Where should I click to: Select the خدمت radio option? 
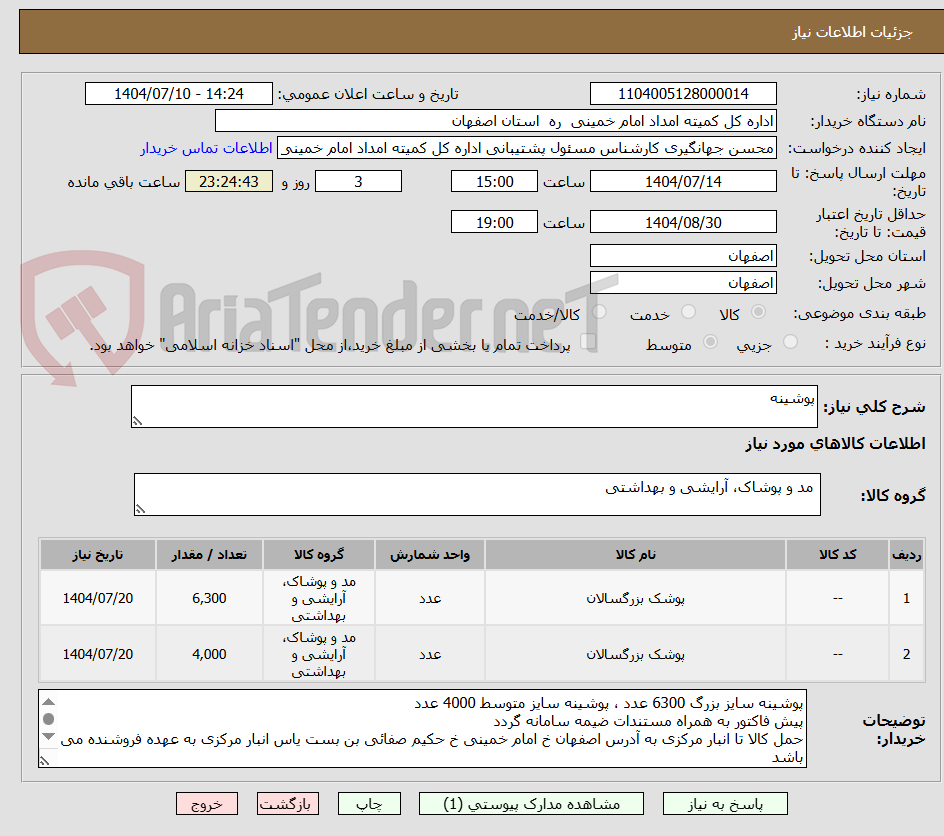pyautogui.click(x=688, y=312)
